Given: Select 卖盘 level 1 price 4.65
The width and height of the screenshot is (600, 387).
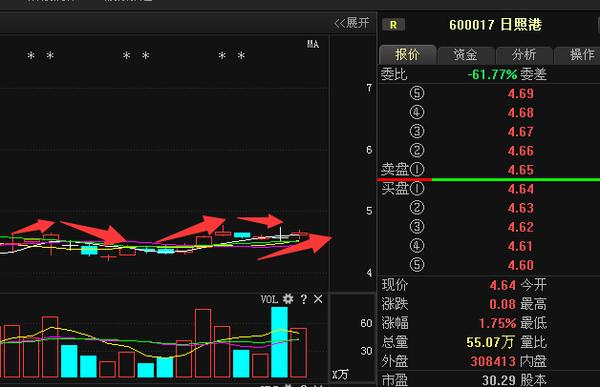Looking at the screenshot, I should coord(520,170).
